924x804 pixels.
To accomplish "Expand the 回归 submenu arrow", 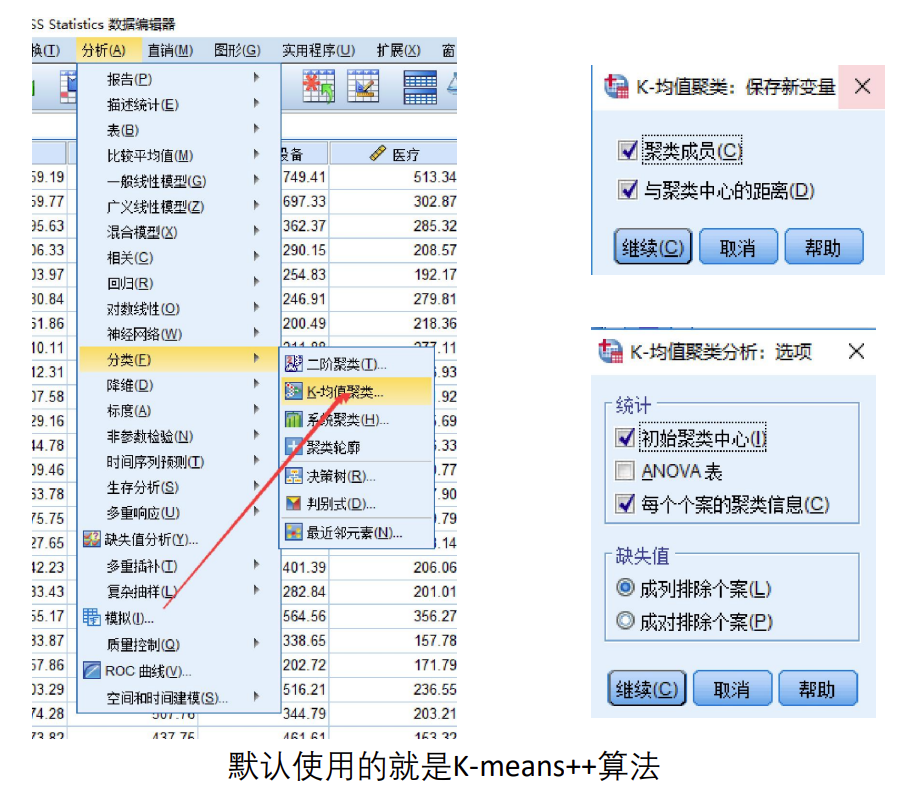I will (x=256, y=281).
